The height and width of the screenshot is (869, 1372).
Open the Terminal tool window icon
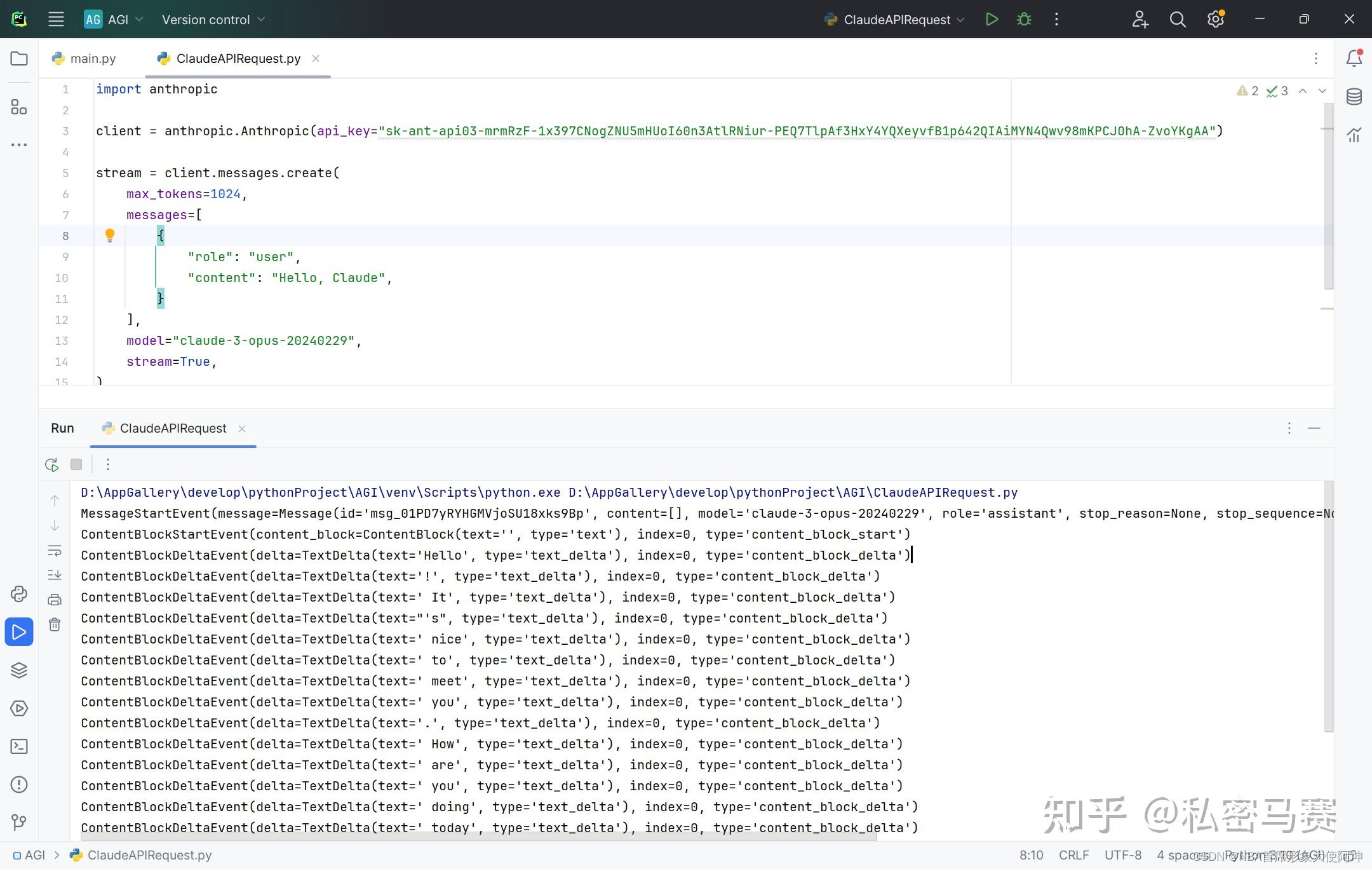pyautogui.click(x=18, y=746)
